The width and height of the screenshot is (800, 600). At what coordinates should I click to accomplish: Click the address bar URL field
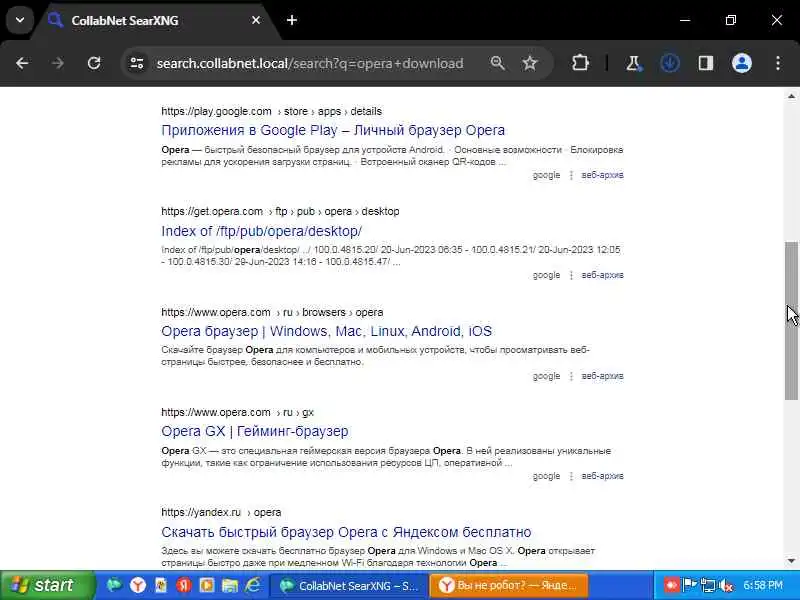[x=310, y=63]
